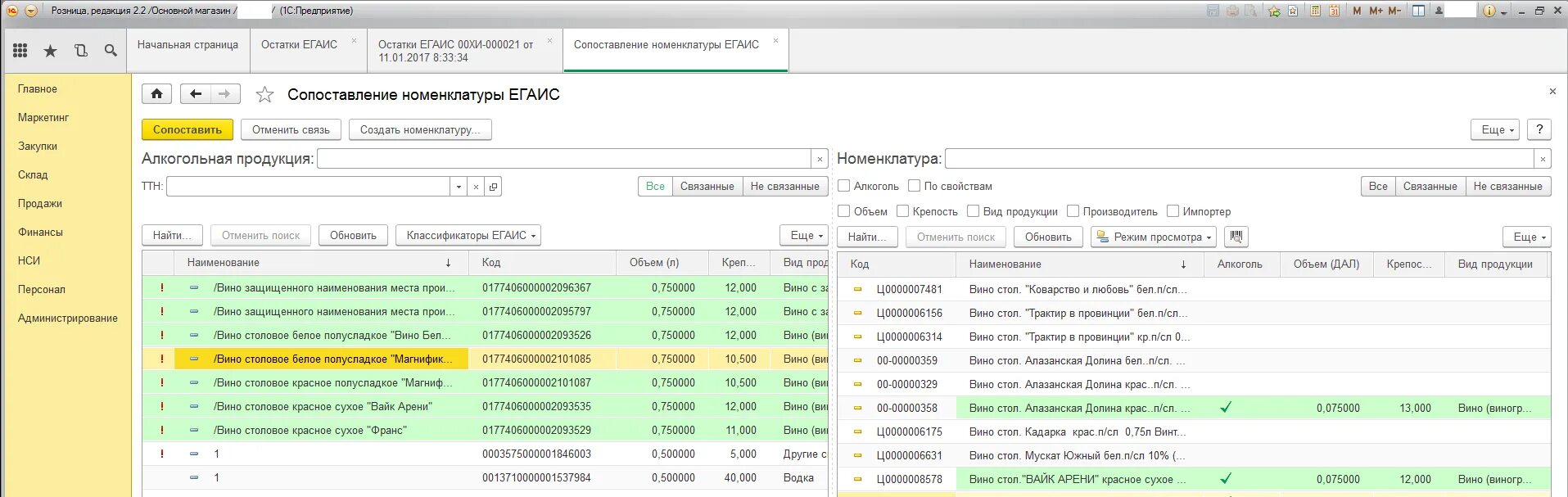Open global search magnifier icon
Screen dimensions: 1568x497
pos(111,51)
